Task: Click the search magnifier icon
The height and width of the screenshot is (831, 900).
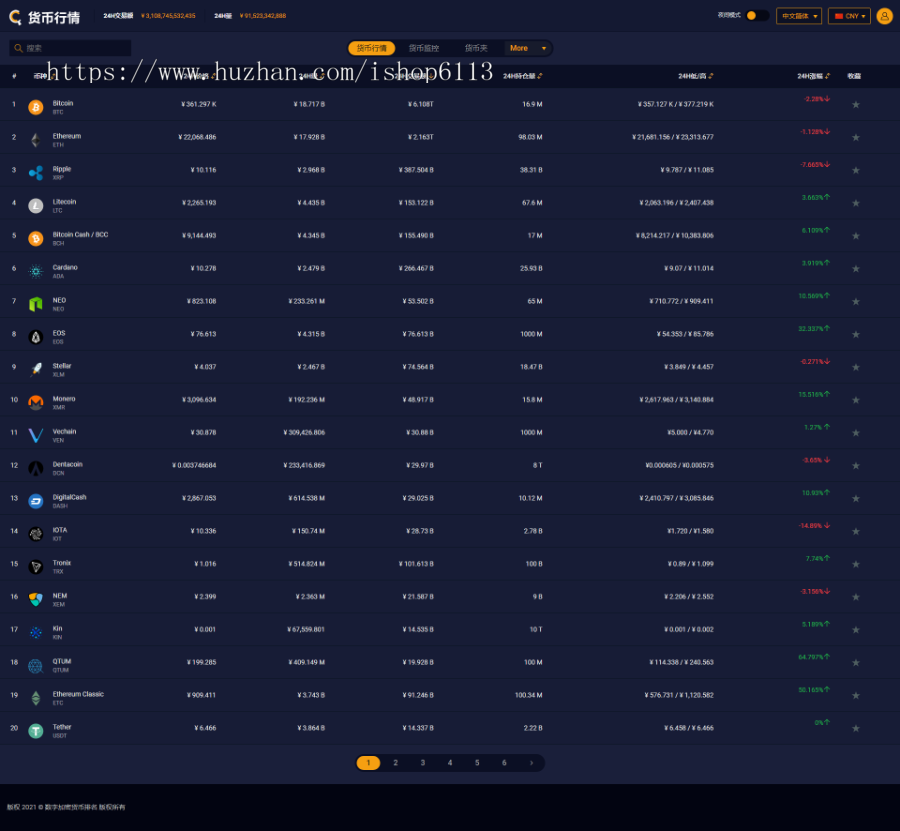Action: 18,48
